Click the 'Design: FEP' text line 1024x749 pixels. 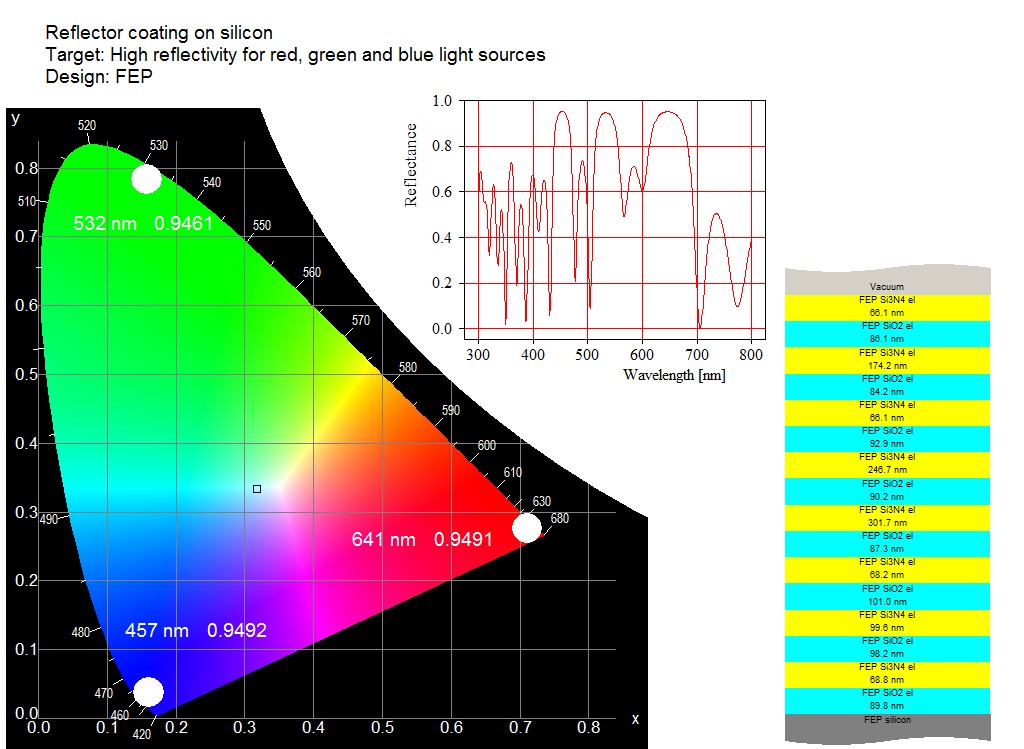(x=99, y=76)
